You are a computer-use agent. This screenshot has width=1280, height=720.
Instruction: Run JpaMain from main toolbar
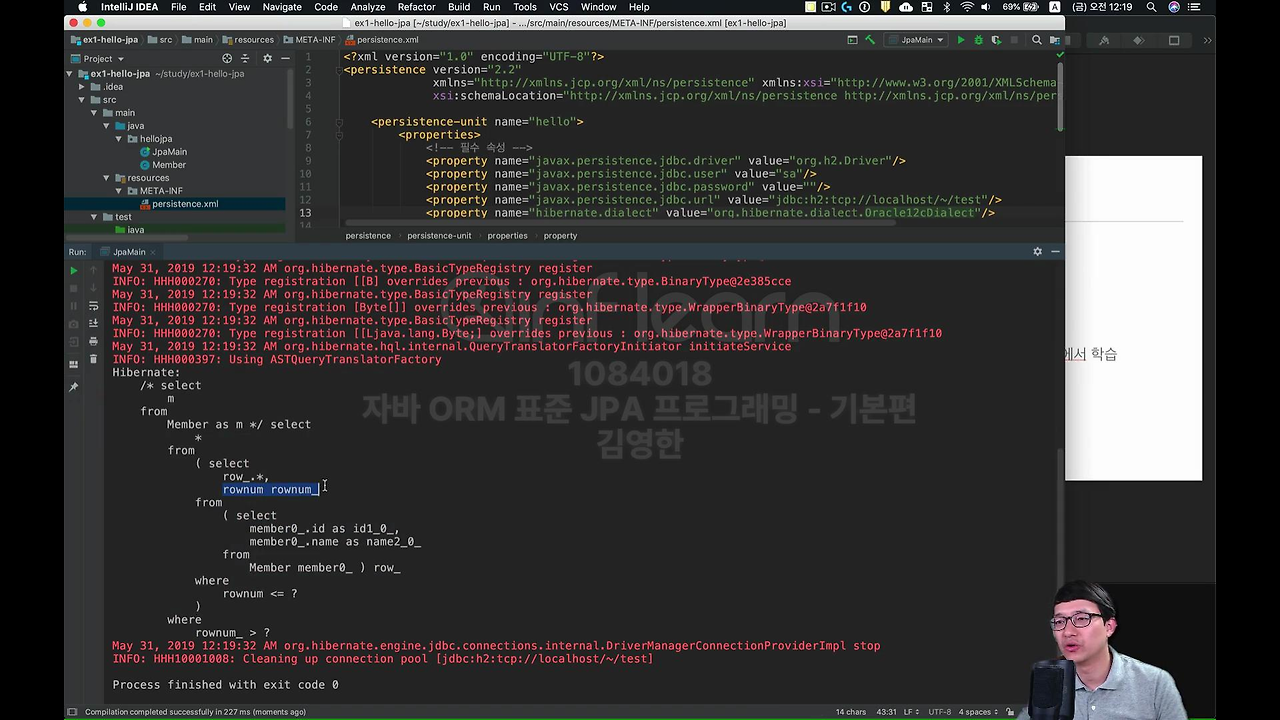961,40
